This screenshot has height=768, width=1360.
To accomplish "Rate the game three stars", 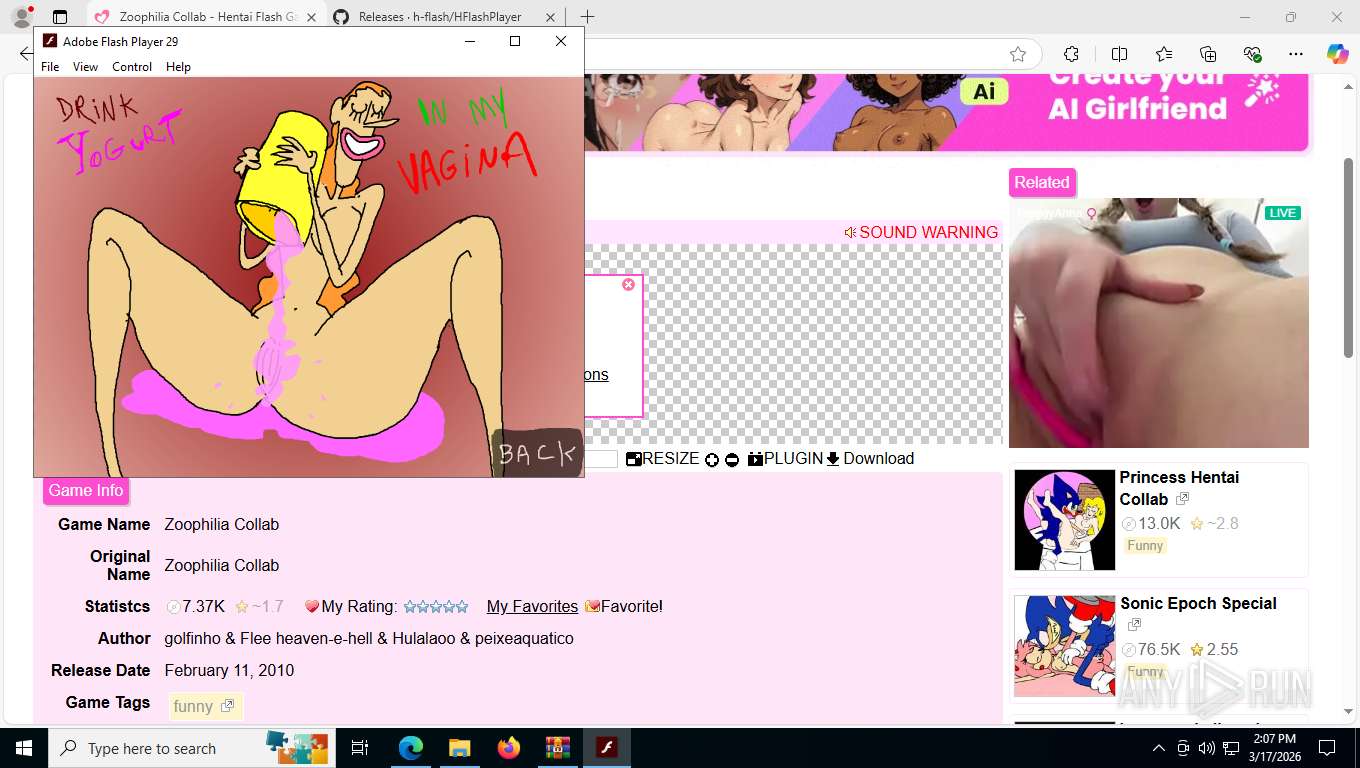I will (x=436, y=607).
